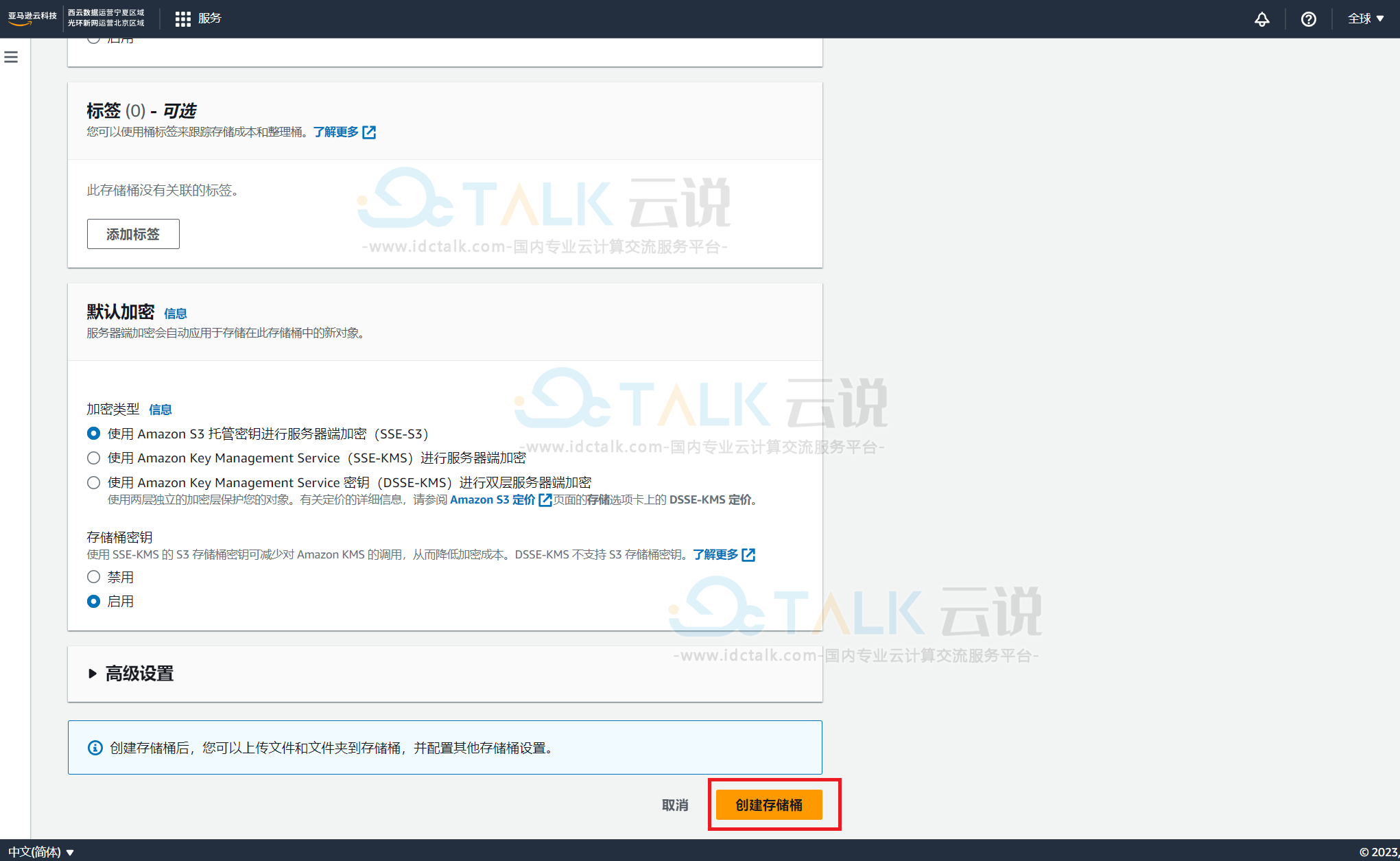Screen dimensions: 1400x861
Task: Open external link icon beside tags 了解更多
Action: pos(369,132)
